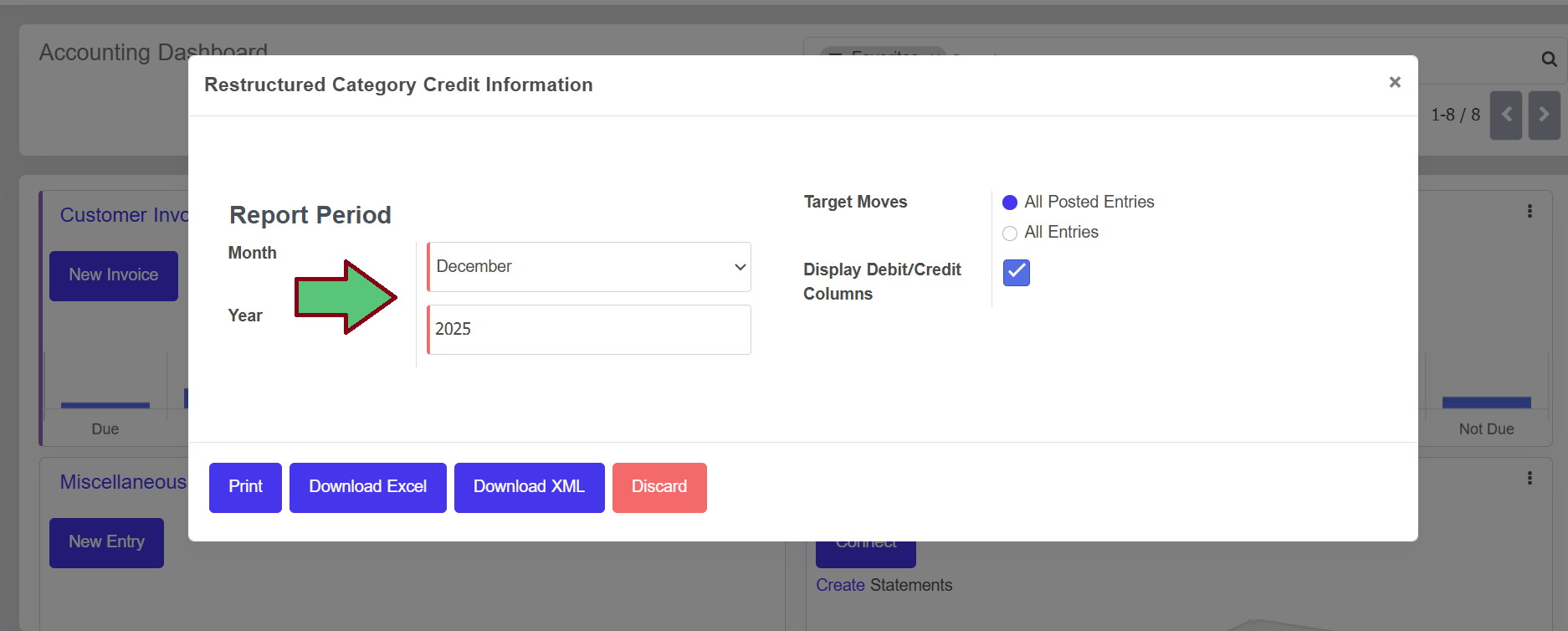The height and width of the screenshot is (631, 1568).
Task: Open the Miscellaneous journal title link
Action: (123, 482)
